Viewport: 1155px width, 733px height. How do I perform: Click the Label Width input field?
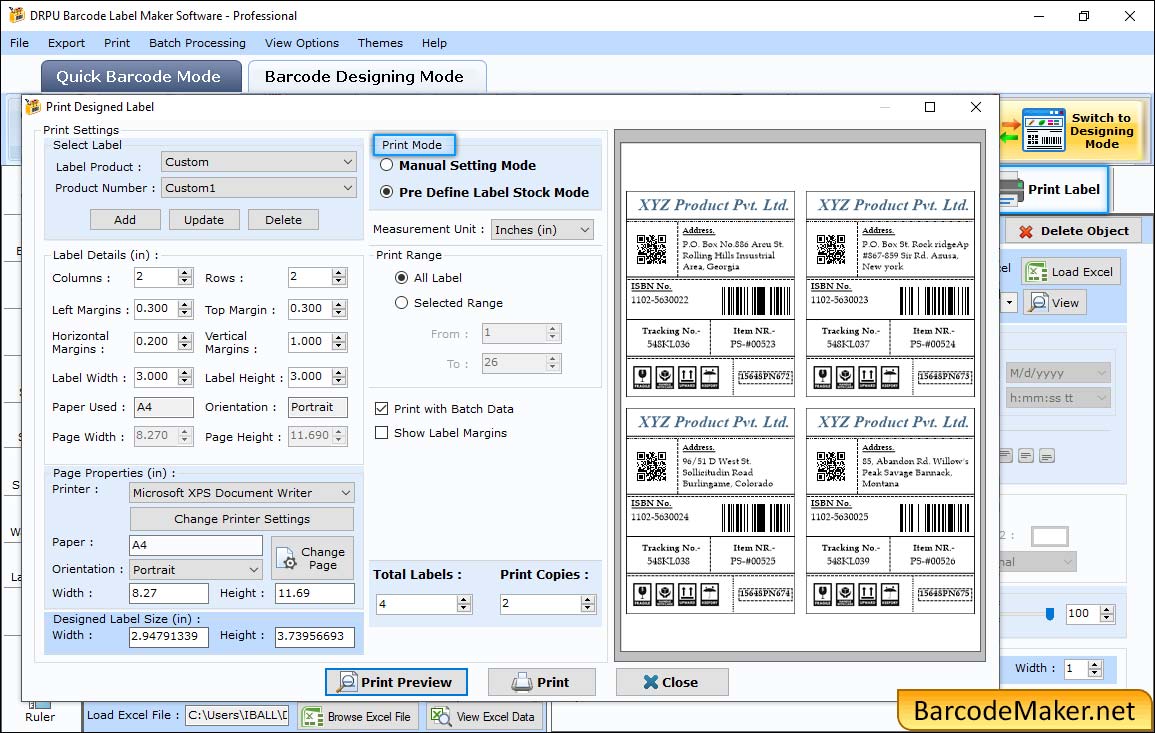coord(156,376)
